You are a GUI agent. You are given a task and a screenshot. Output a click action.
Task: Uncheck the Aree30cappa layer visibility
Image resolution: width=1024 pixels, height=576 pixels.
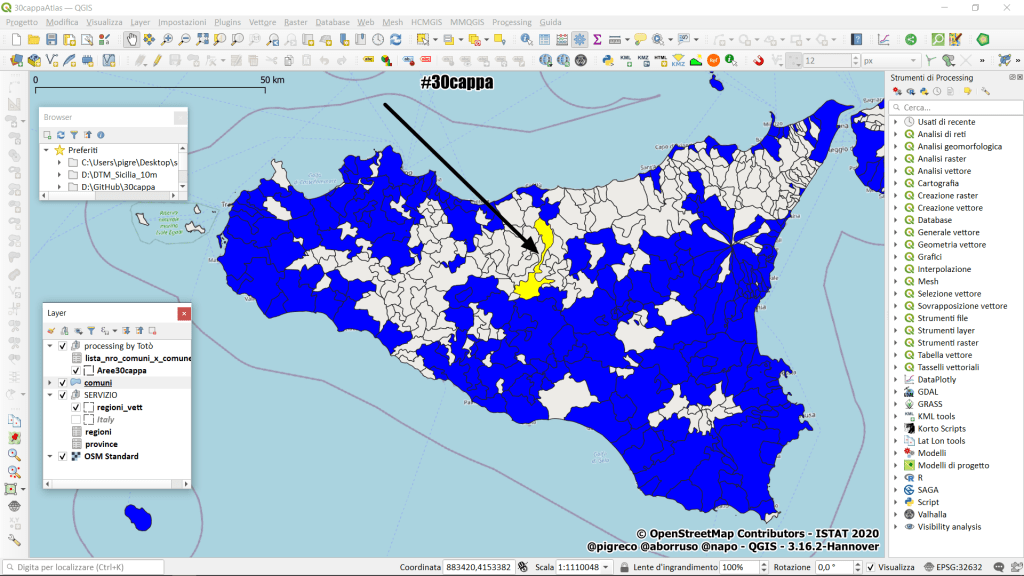tap(75, 370)
